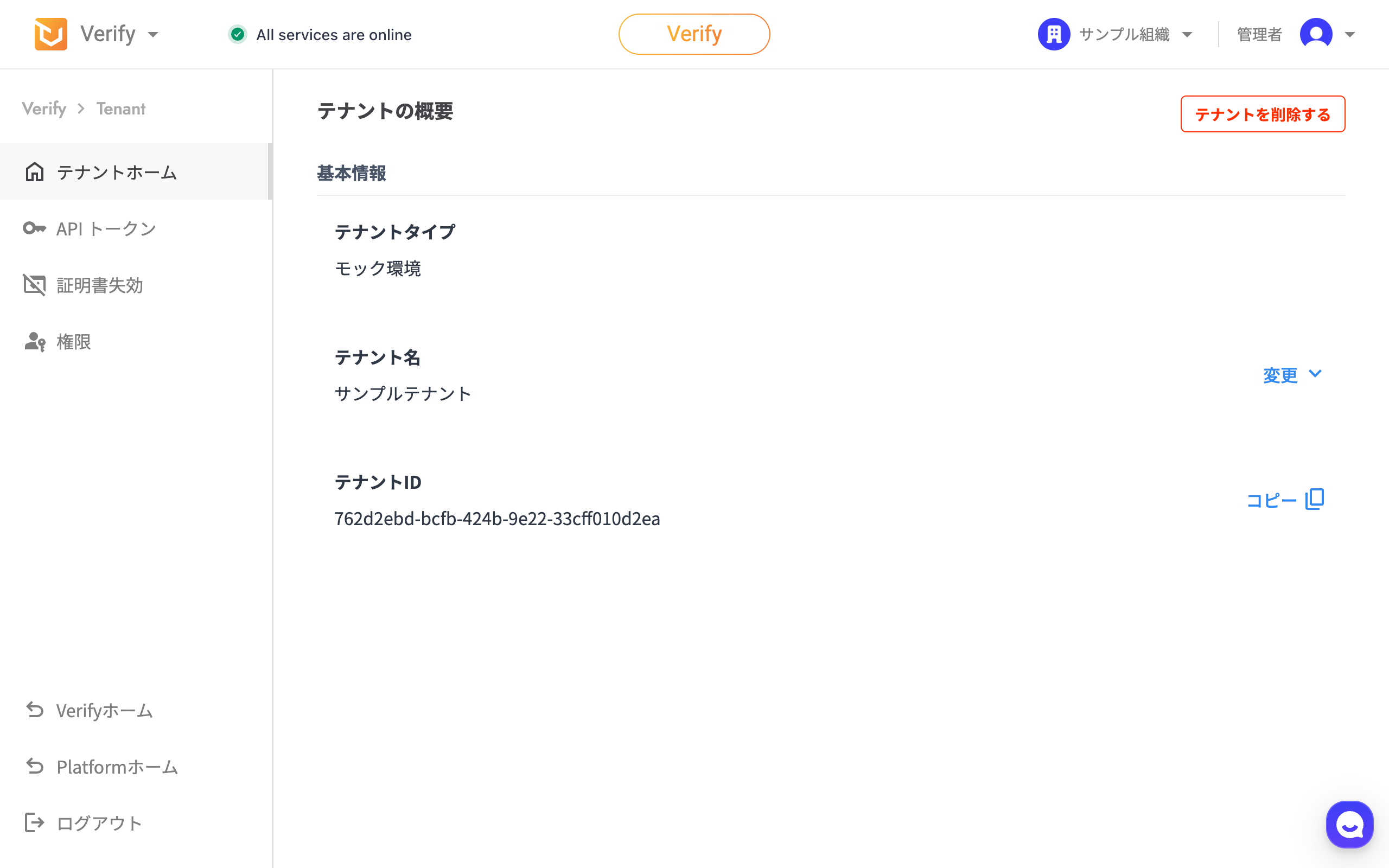Click the API トークン key icon

click(x=34, y=228)
